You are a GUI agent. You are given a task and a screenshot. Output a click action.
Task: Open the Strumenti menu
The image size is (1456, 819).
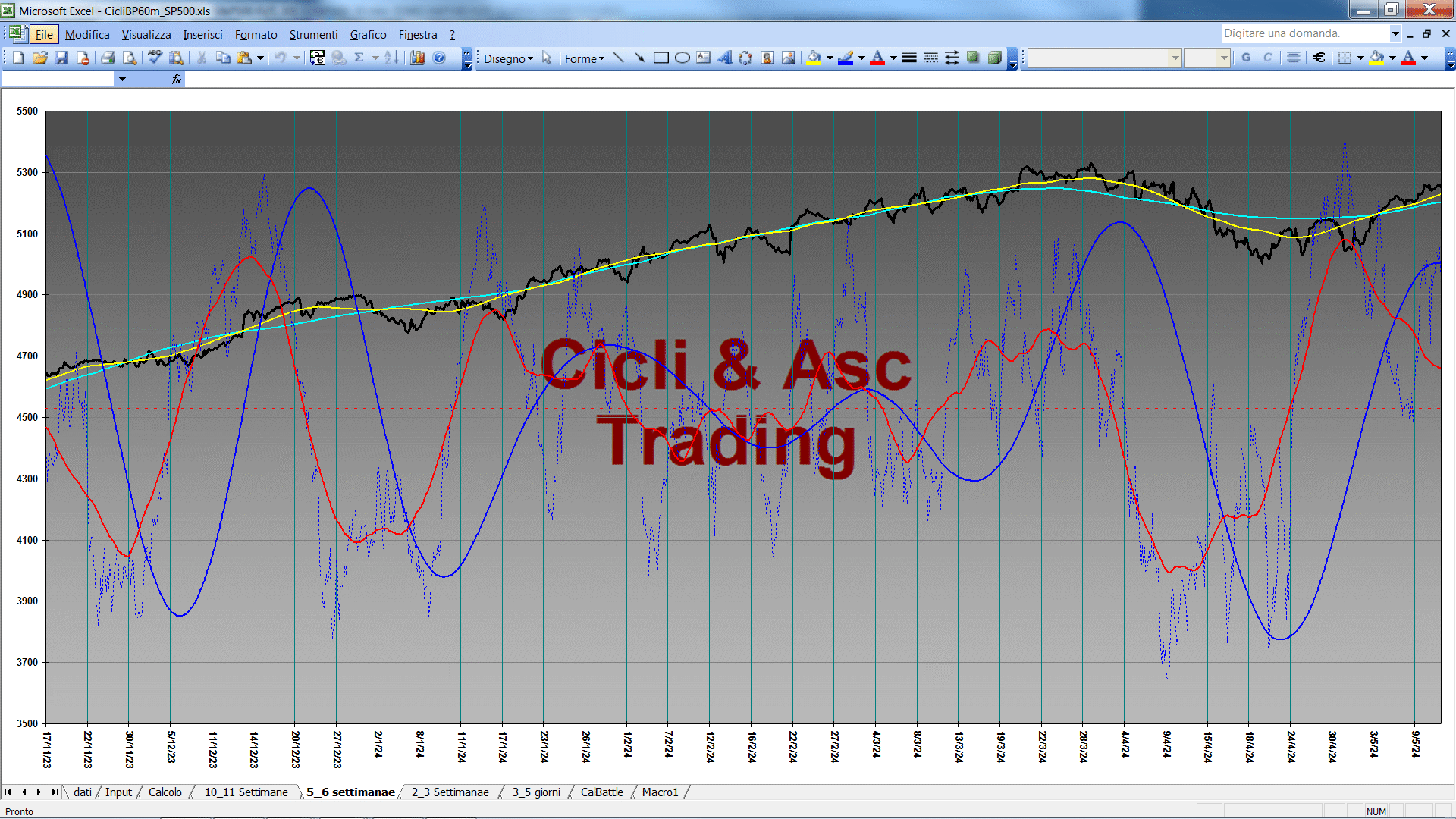(313, 34)
